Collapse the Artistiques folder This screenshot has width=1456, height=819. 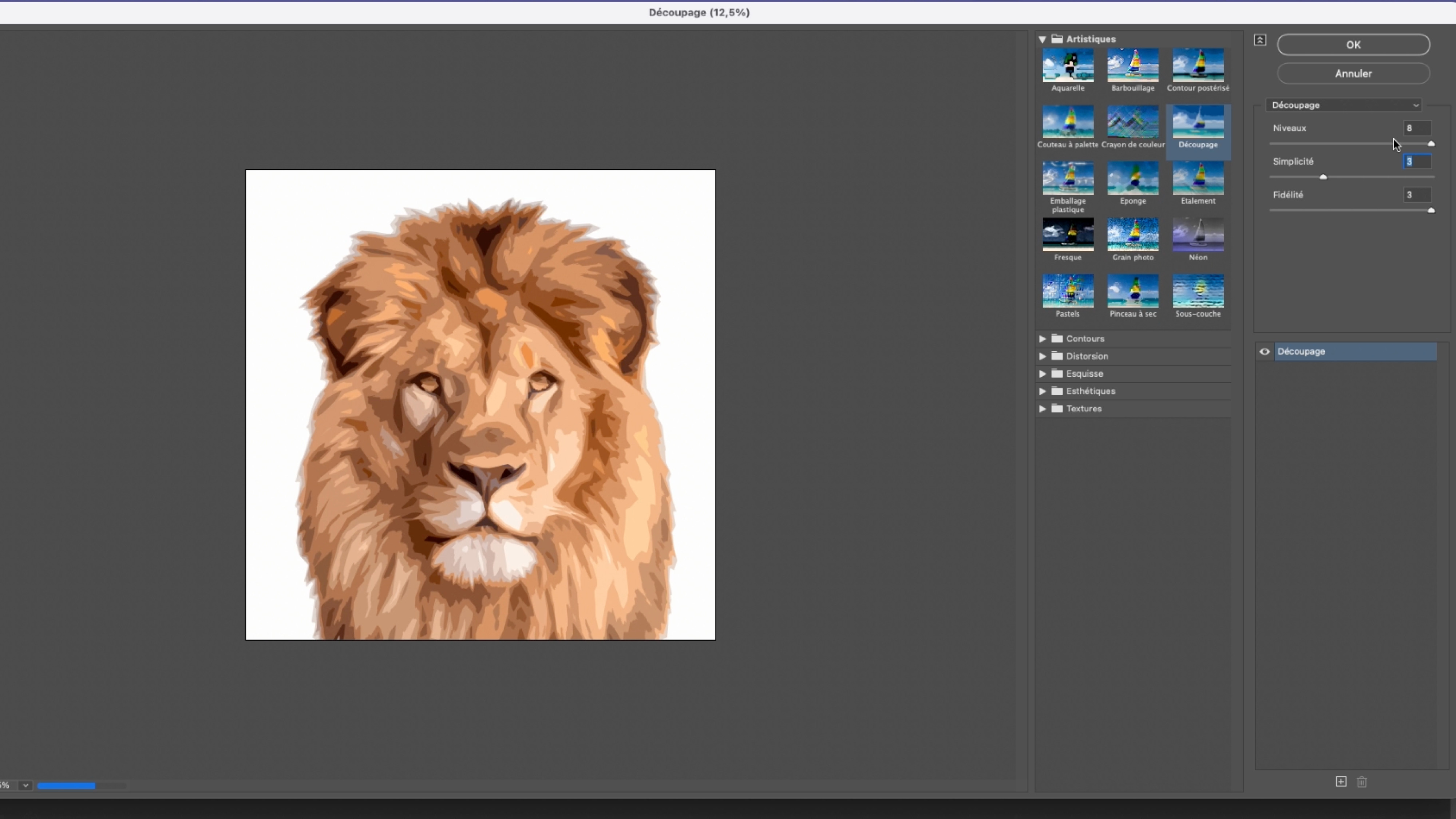pos(1042,40)
